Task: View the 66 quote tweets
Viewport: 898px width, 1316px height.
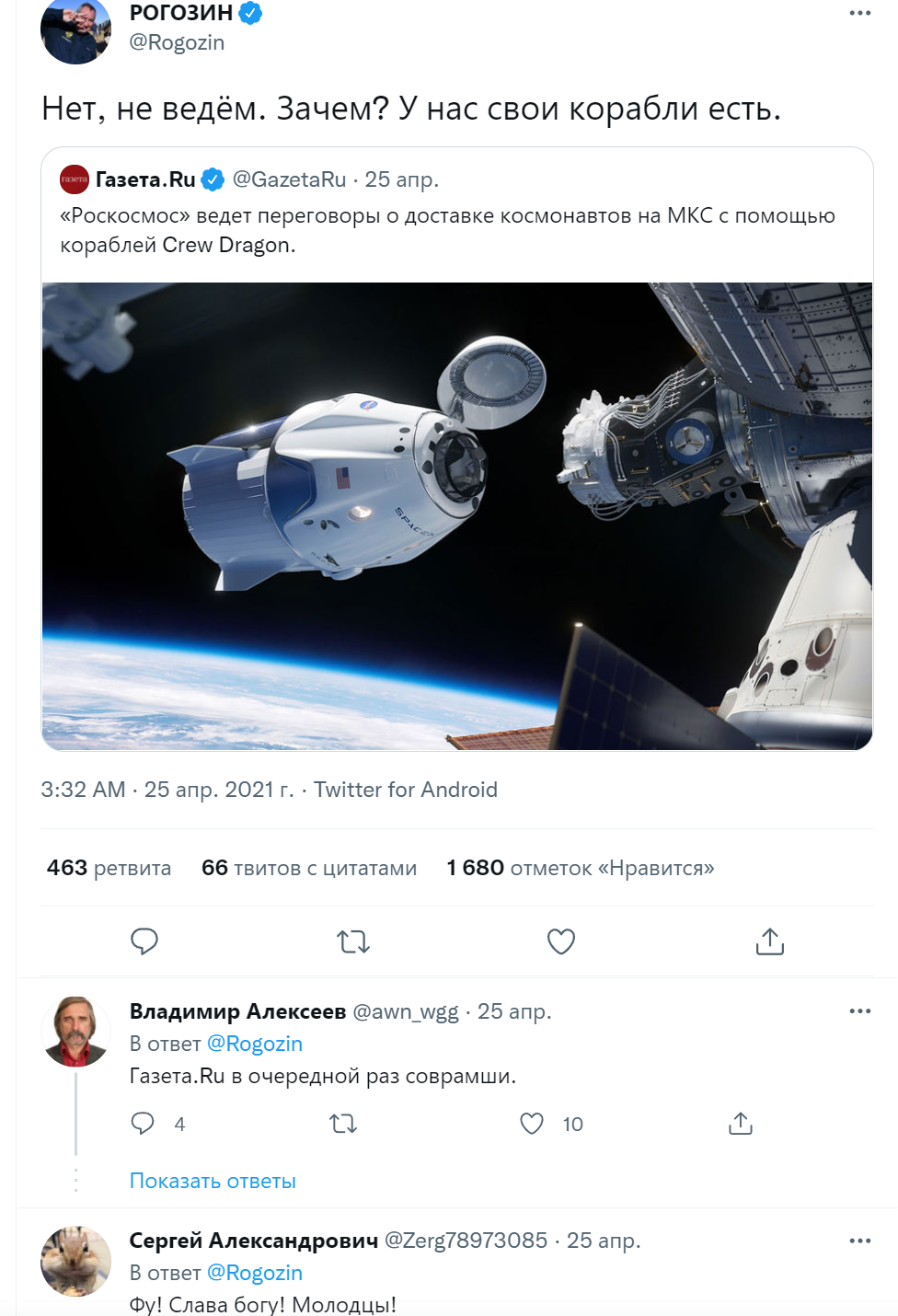Action: coord(308,868)
